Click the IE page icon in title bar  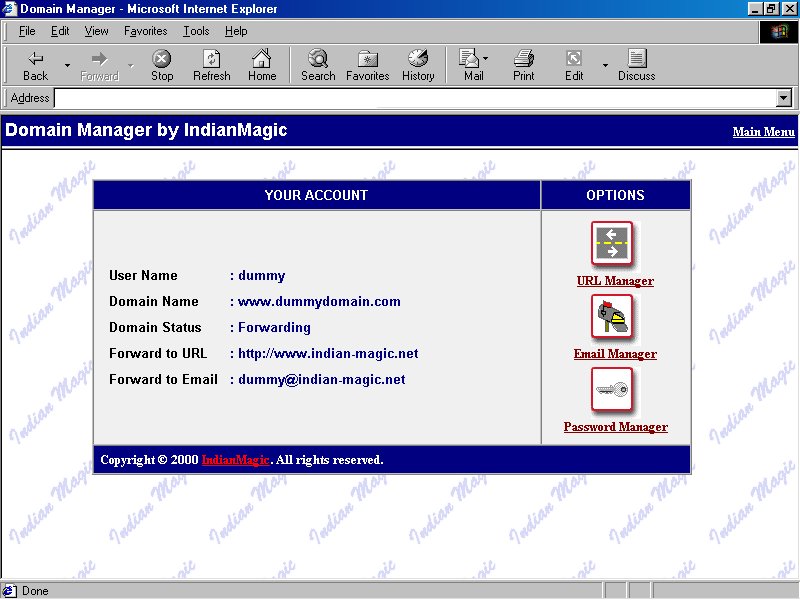click(10, 9)
